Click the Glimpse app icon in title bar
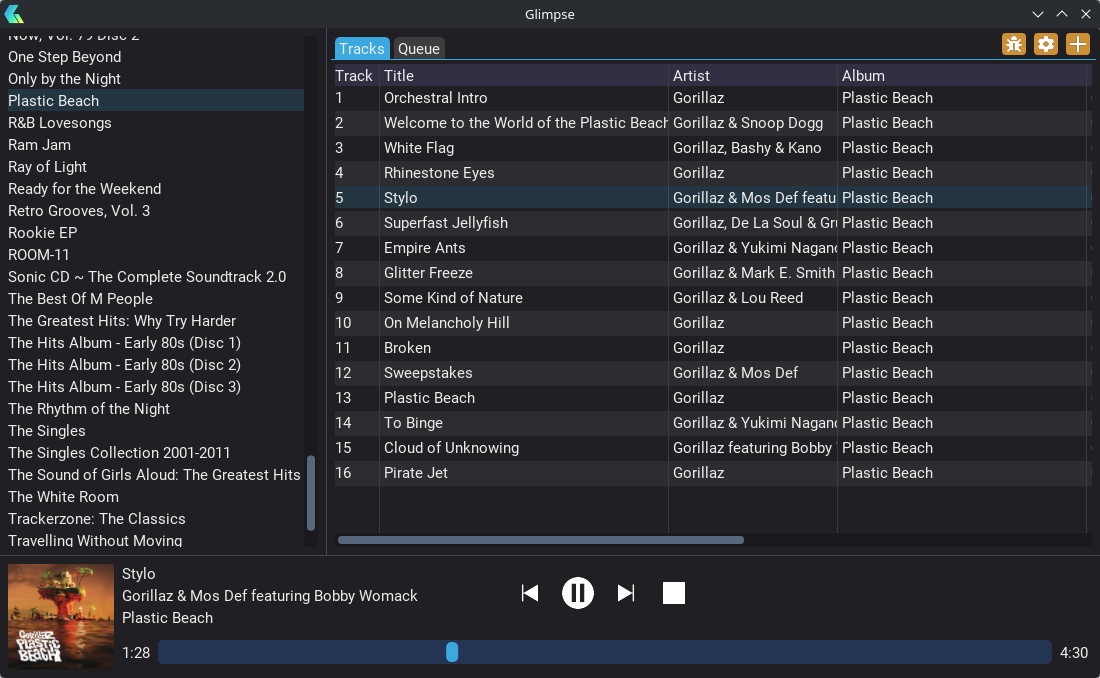 click(14, 14)
